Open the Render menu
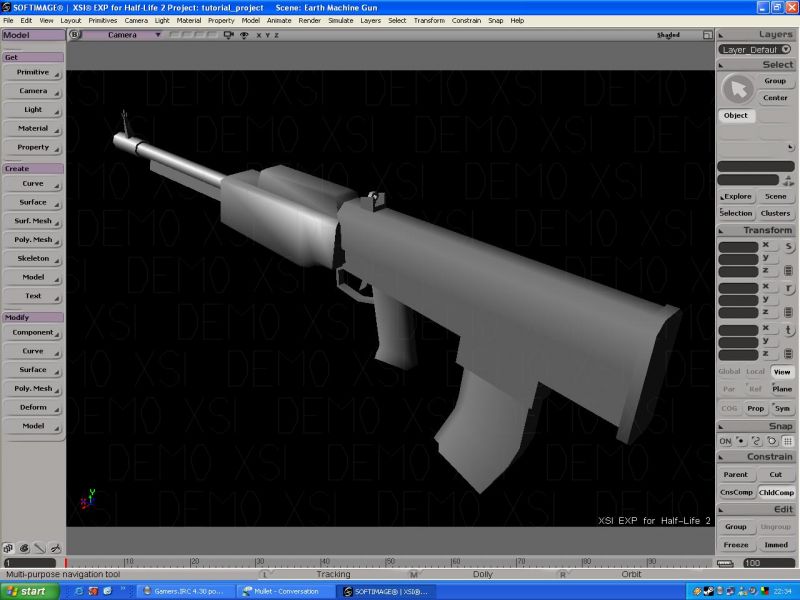Screen dimensions: 800x600 [x=310, y=20]
